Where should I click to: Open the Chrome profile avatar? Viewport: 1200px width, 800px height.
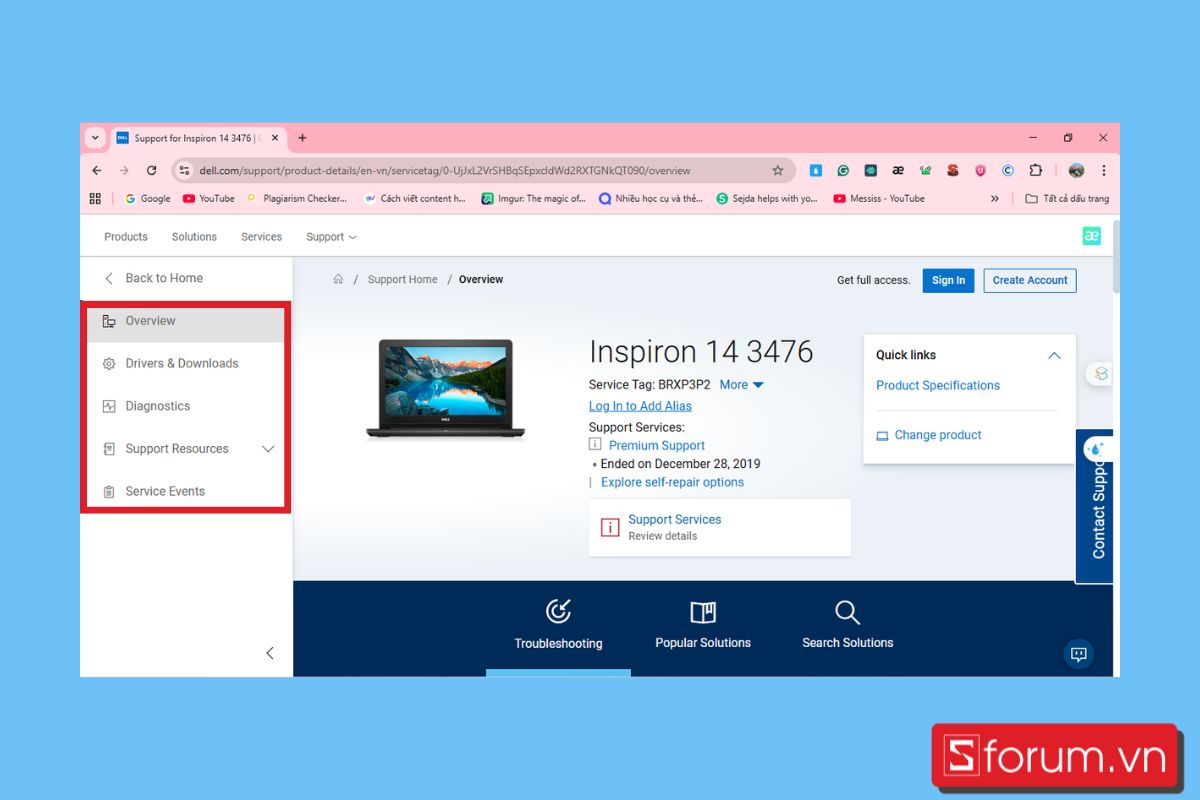tap(1076, 170)
